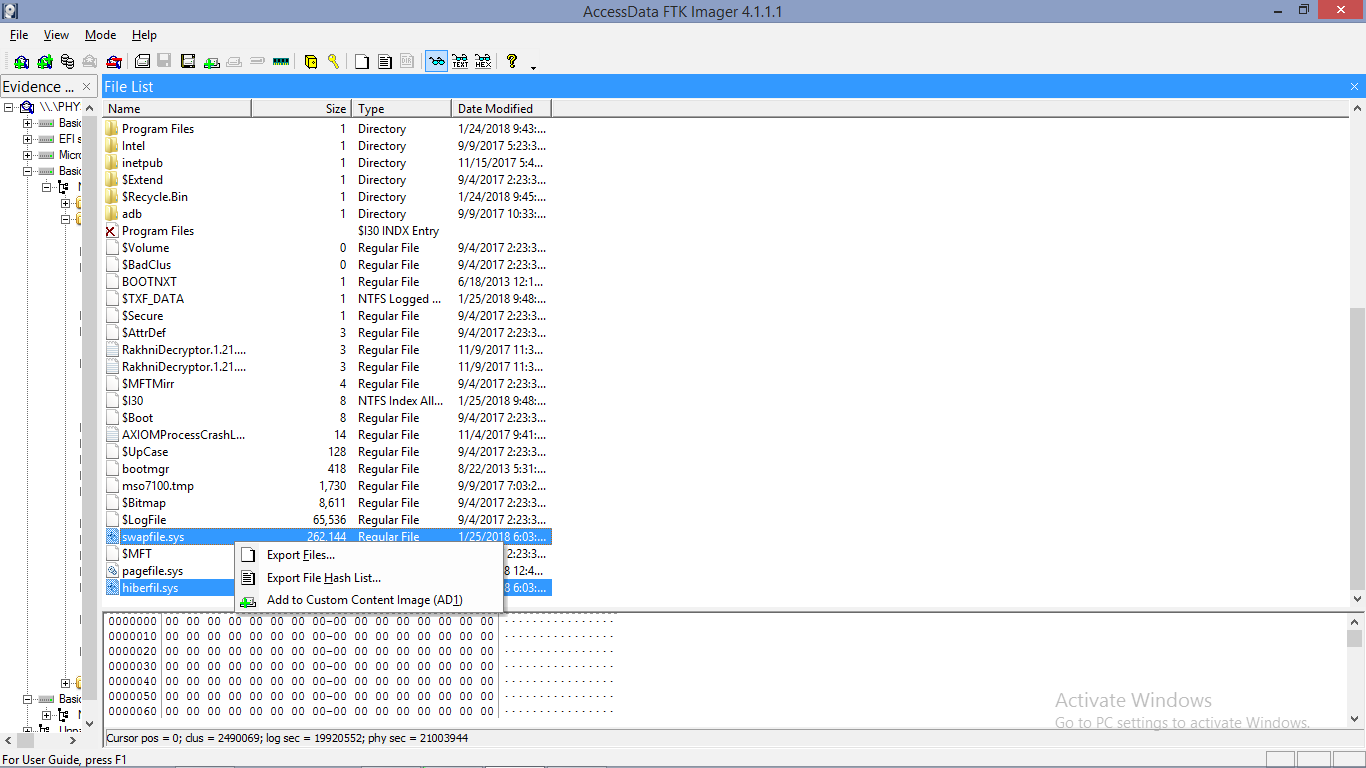Image resolution: width=1366 pixels, height=768 pixels.
Task: Select mso7100.tmp file row
Action: point(327,486)
